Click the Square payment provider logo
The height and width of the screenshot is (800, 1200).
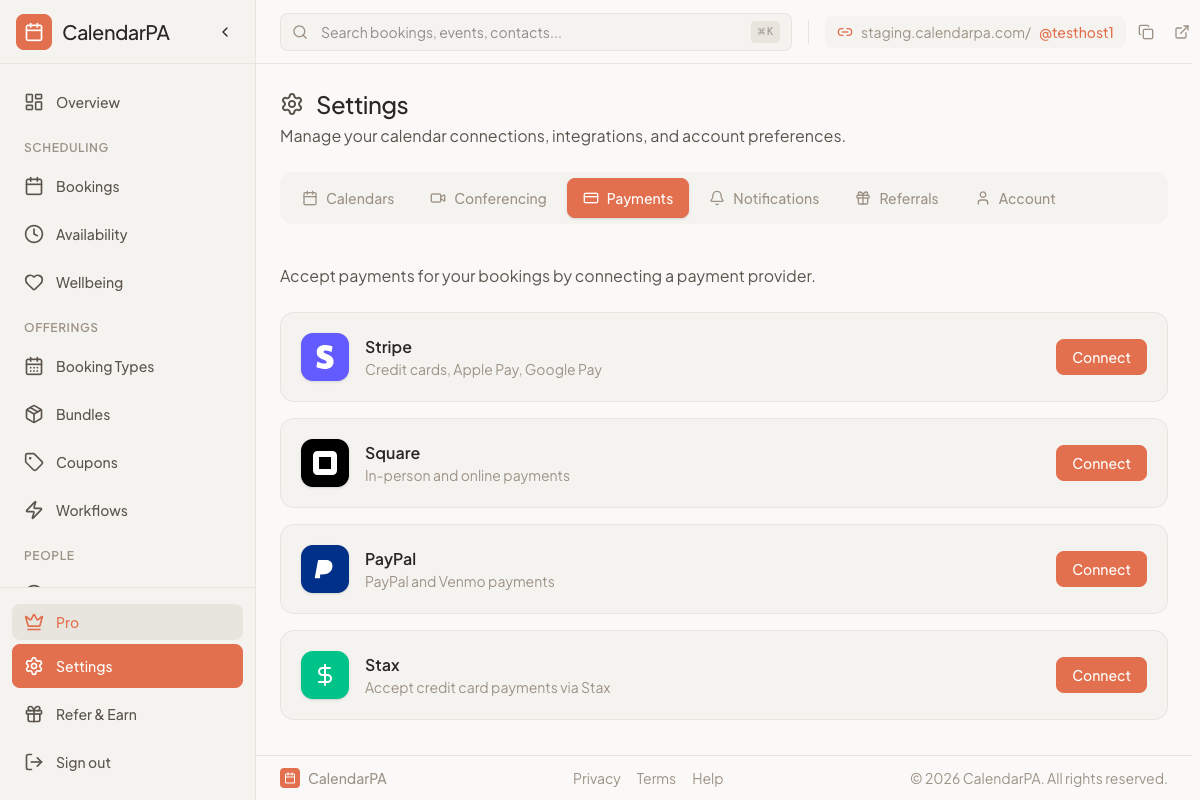click(324, 463)
